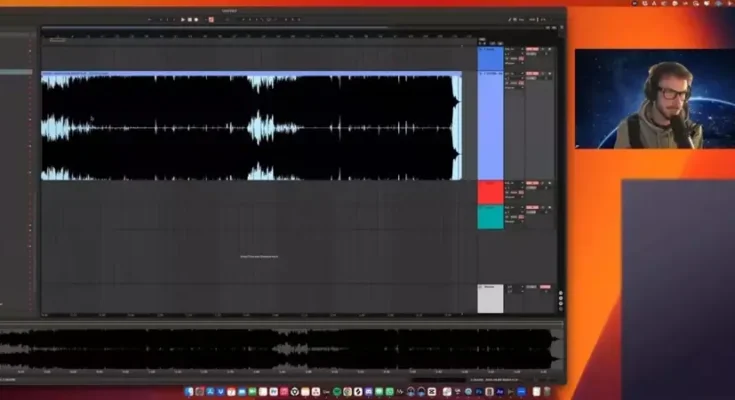Select the teal track header
This screenshot has width=735, height=400.
490,217
